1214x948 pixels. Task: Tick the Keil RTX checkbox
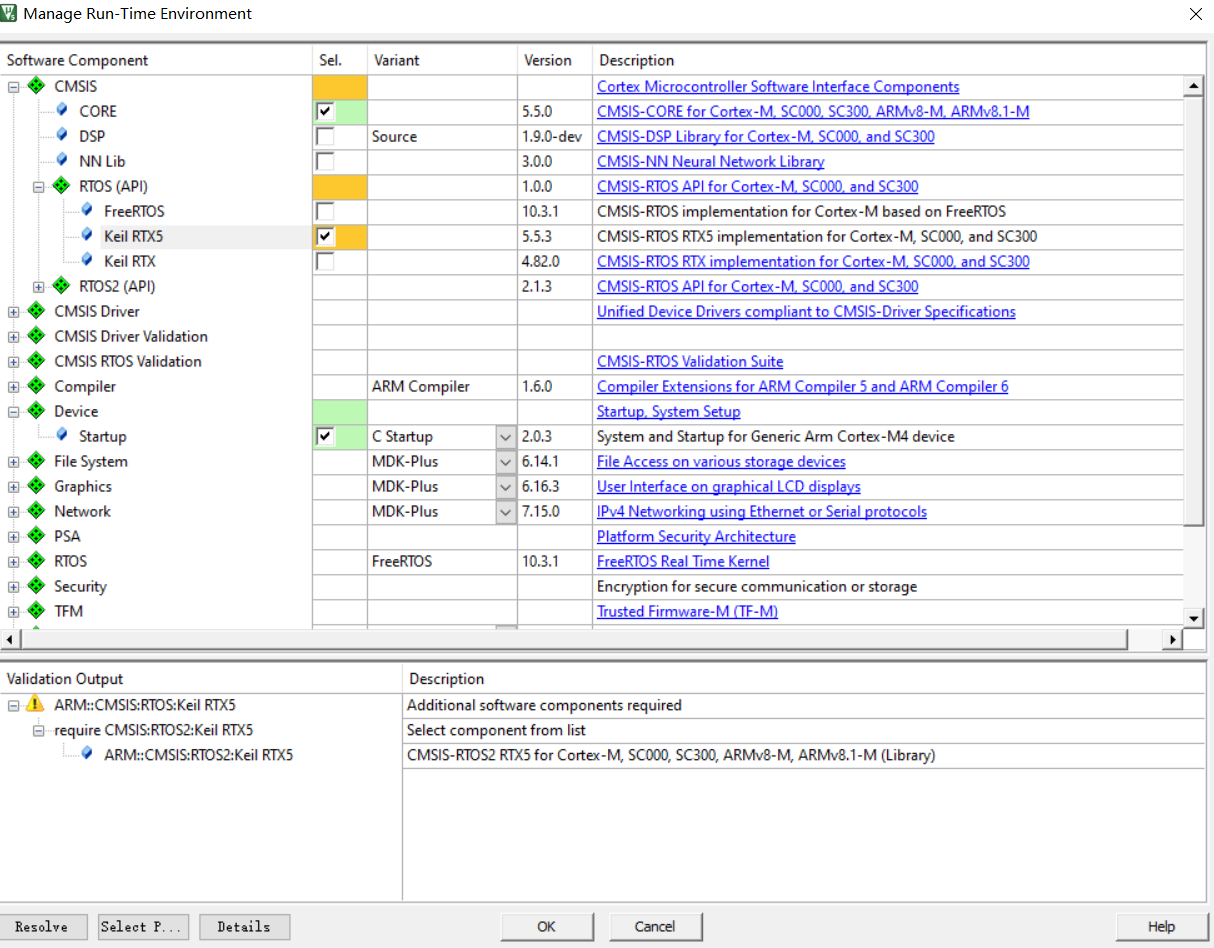click(x=324, y=261)
